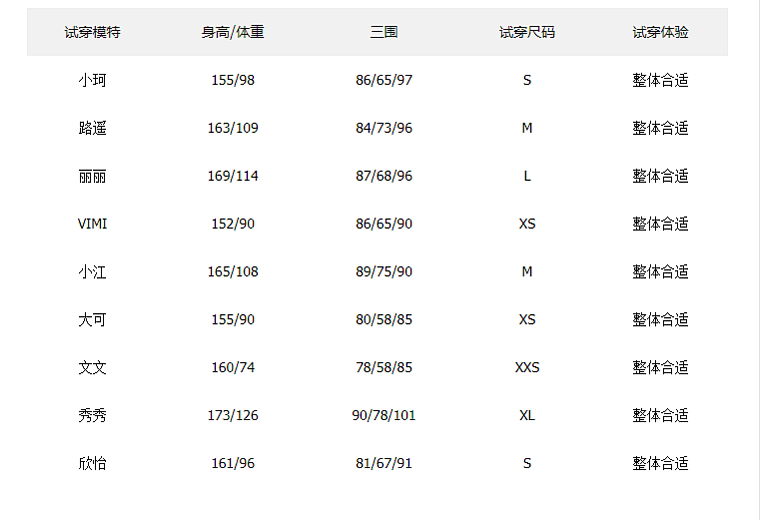Click the XXS size cell
The image size is (760, 520).
pyautogui.click(x=527, y=367)
